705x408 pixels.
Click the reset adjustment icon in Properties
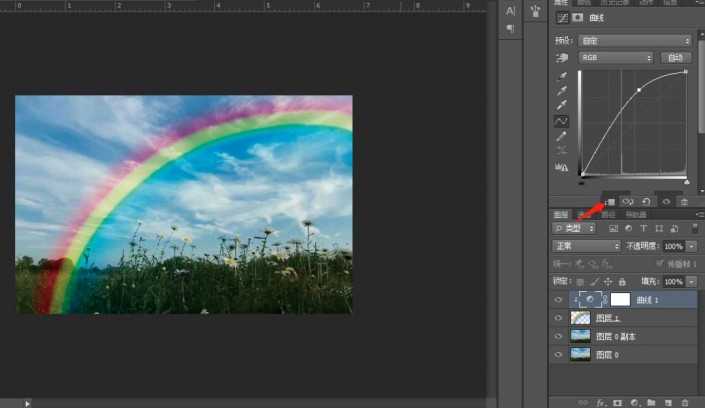coord(648,201)
